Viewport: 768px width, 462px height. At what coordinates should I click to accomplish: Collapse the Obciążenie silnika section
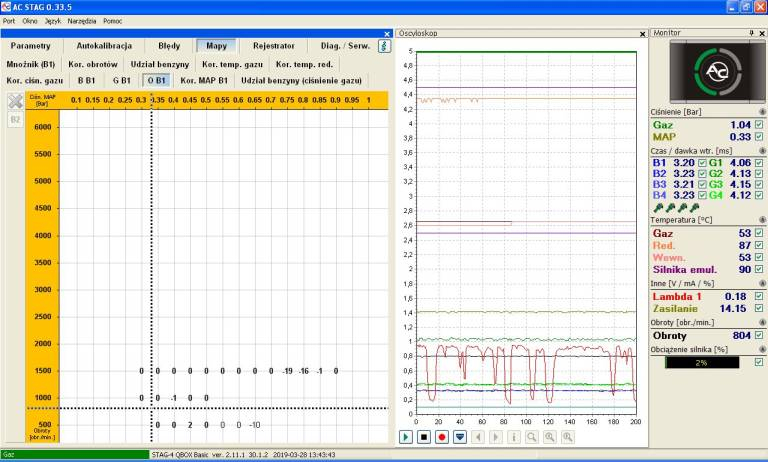point(762,349)
